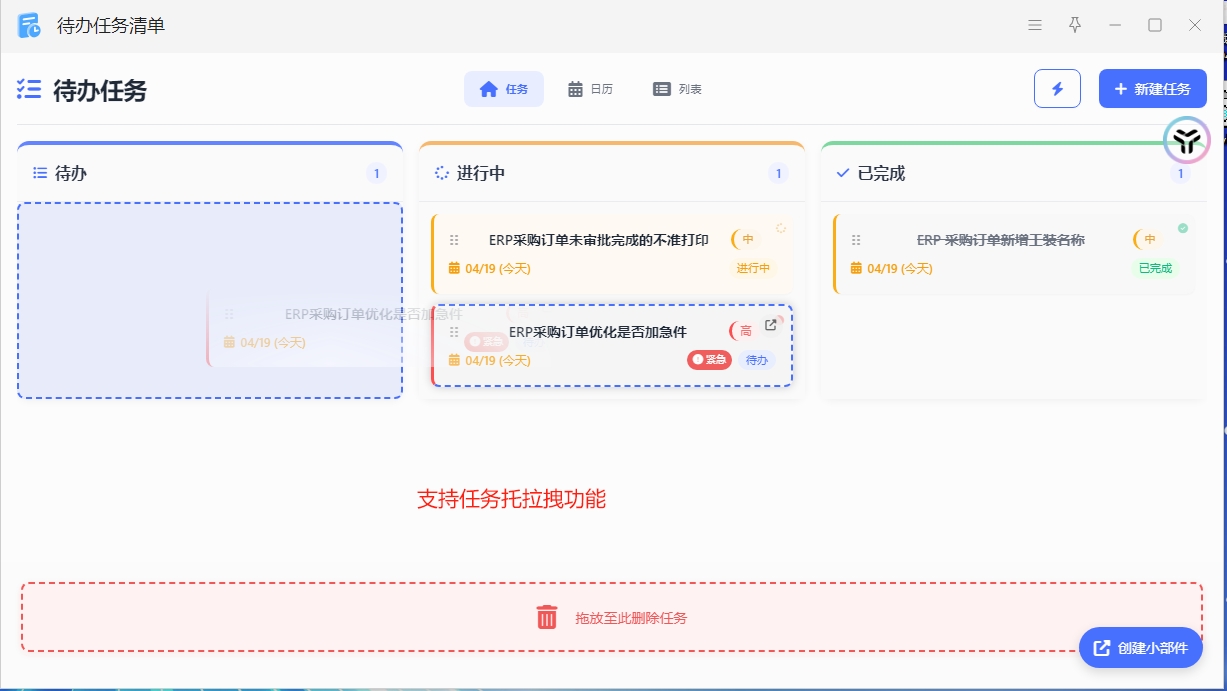The width and height of the screenshot is (1227, 691).
Task: Click the 待办任务 page heading
Action: 100,90
